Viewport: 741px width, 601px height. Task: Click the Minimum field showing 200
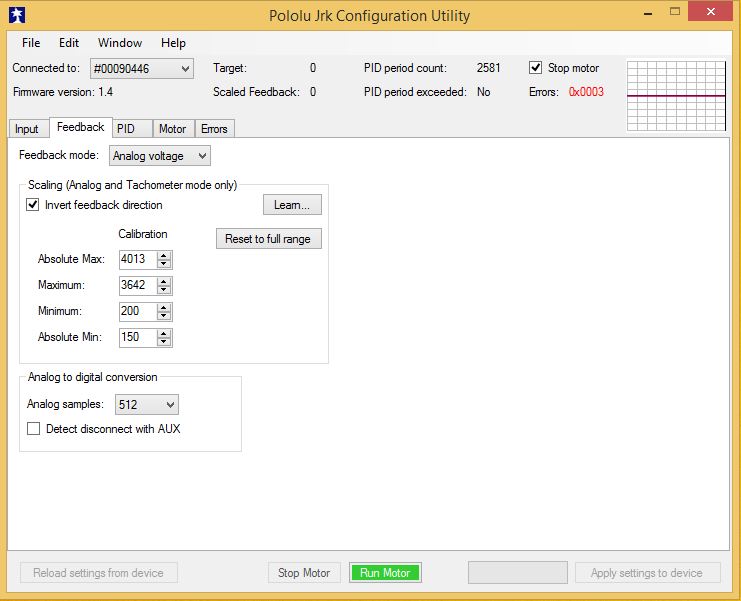(x=138, y=311)
